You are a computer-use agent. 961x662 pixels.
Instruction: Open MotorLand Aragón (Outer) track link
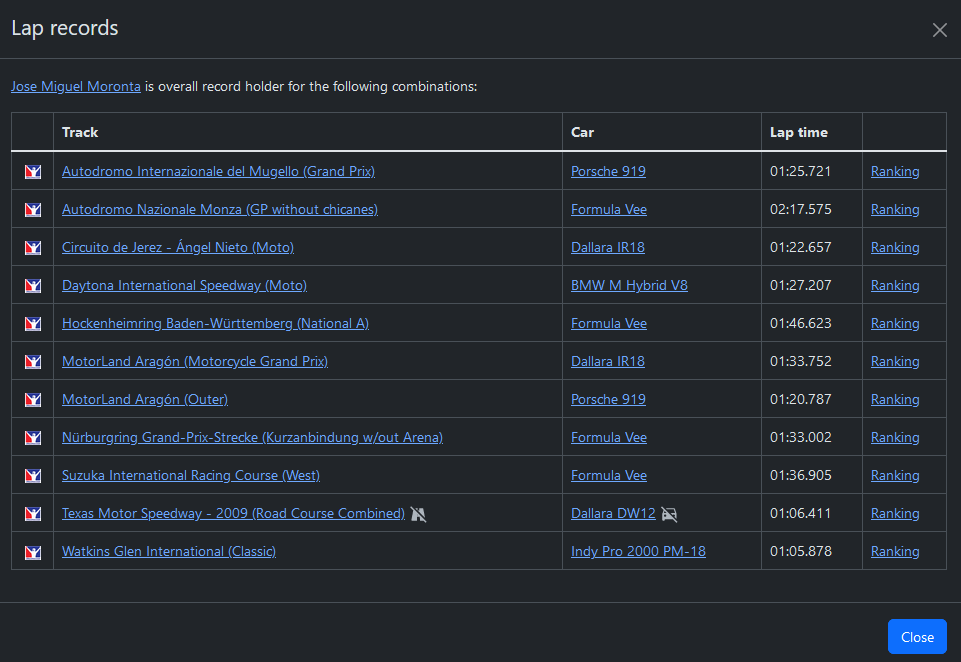(145, 400)
